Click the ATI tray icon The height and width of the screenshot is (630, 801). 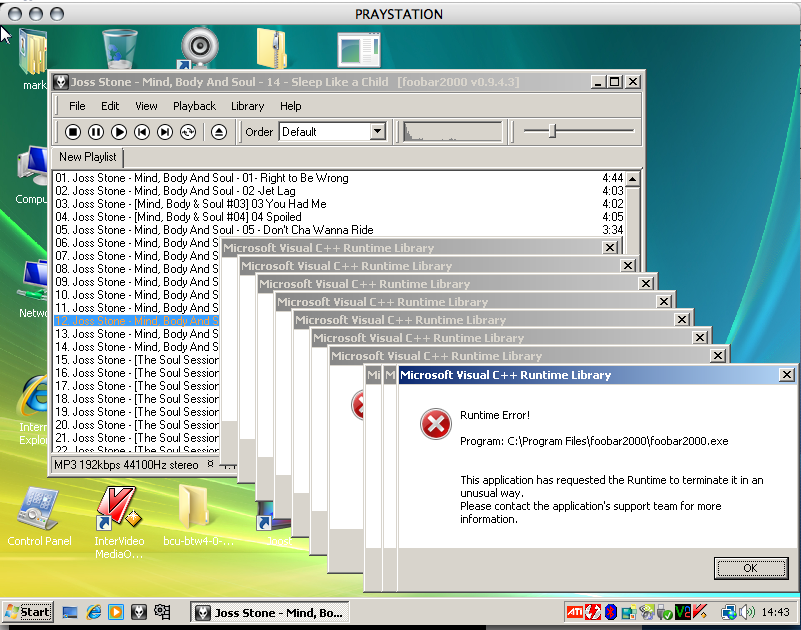point(574,612)
